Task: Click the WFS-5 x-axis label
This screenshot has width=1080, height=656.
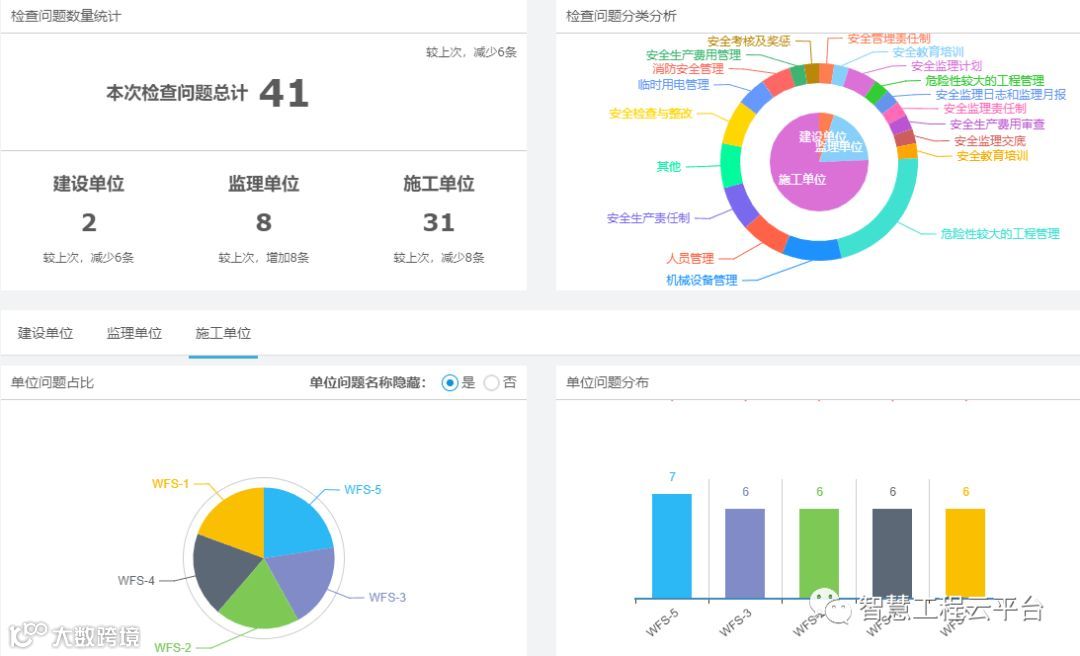Action: [x=663, y=622]
